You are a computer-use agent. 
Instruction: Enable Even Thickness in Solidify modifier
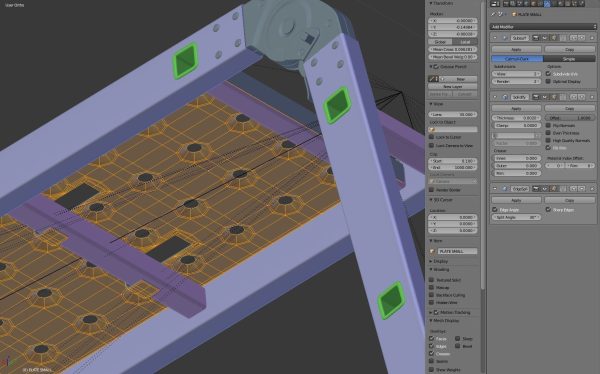[548, 133]
